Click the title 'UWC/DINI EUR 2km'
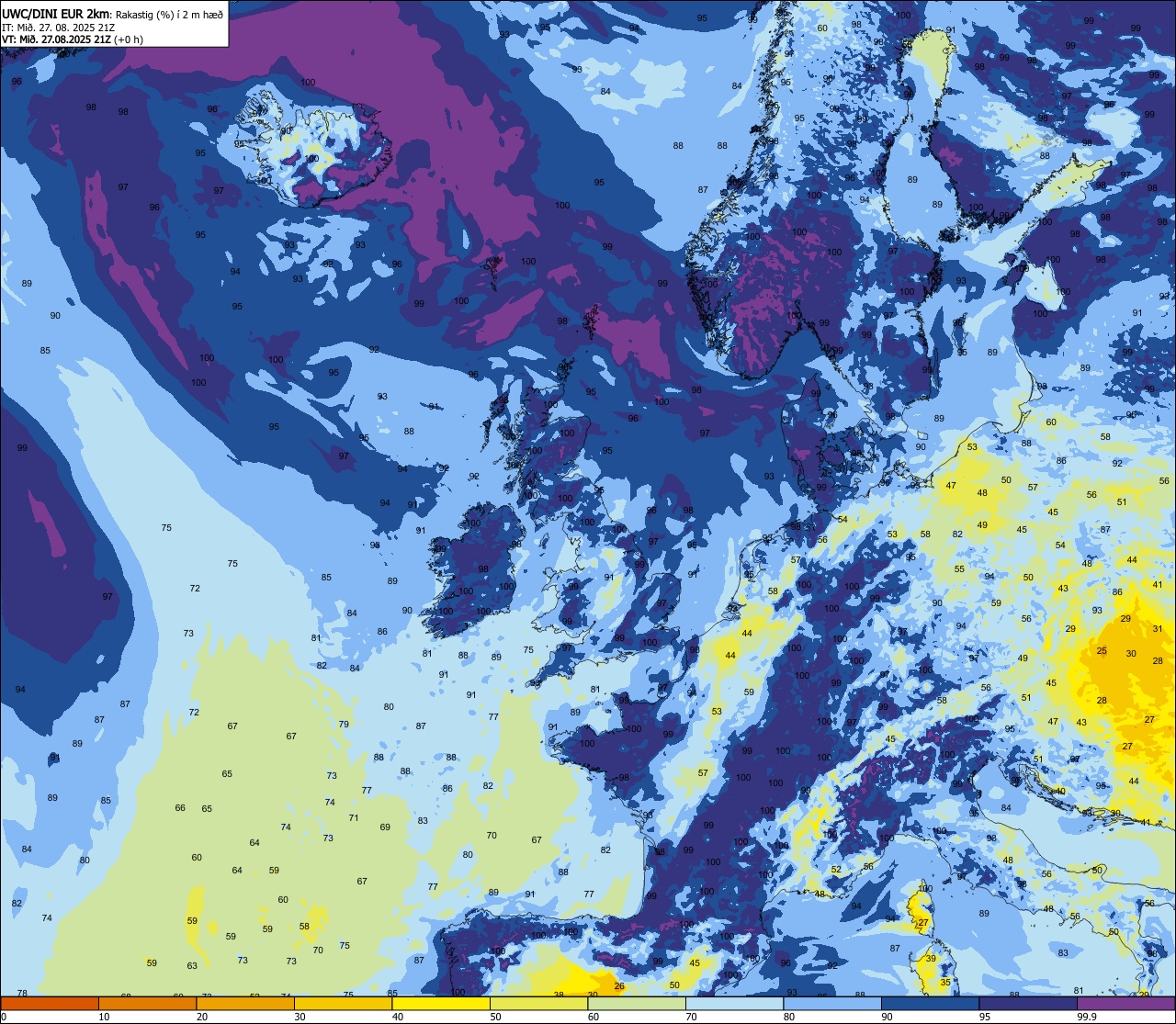 coord(56,15)
